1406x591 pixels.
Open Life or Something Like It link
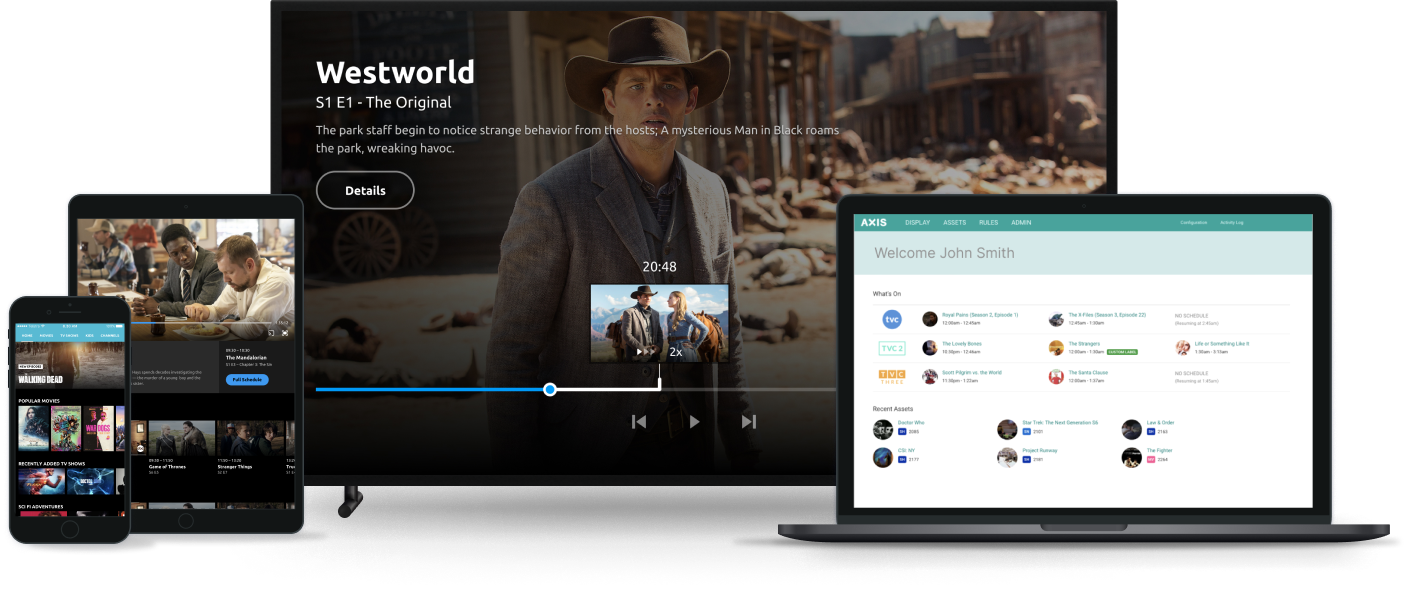[x=1222, y=343]
